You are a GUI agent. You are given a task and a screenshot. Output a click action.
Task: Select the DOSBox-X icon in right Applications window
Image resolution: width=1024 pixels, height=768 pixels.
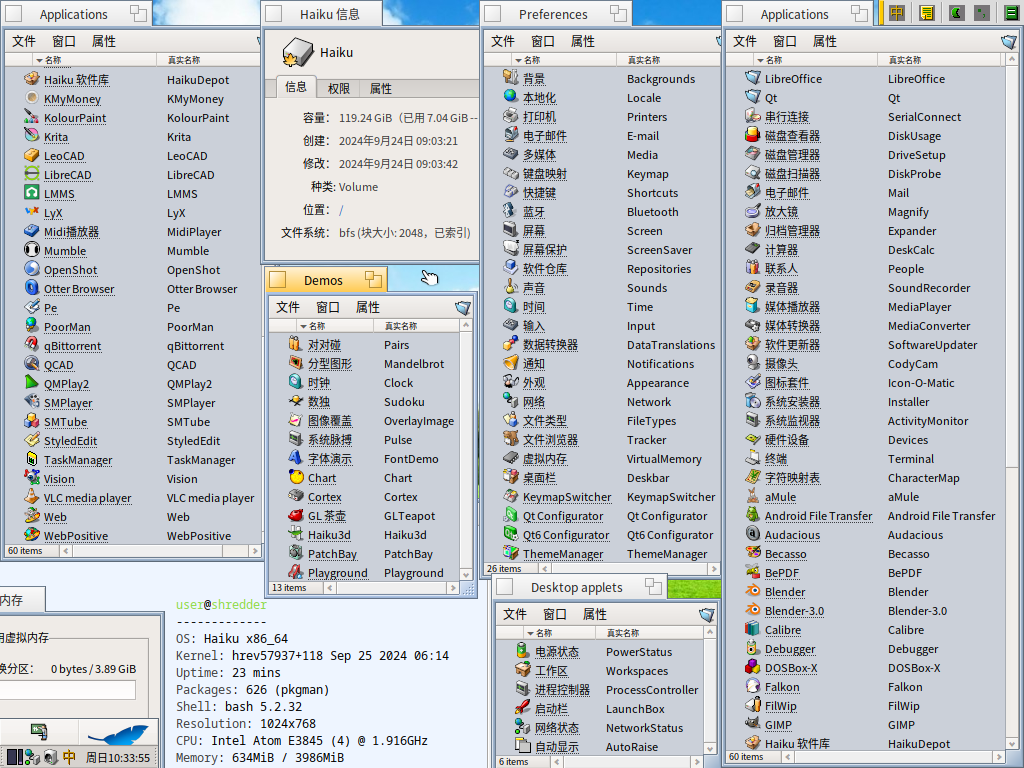(x=753, y=667)
